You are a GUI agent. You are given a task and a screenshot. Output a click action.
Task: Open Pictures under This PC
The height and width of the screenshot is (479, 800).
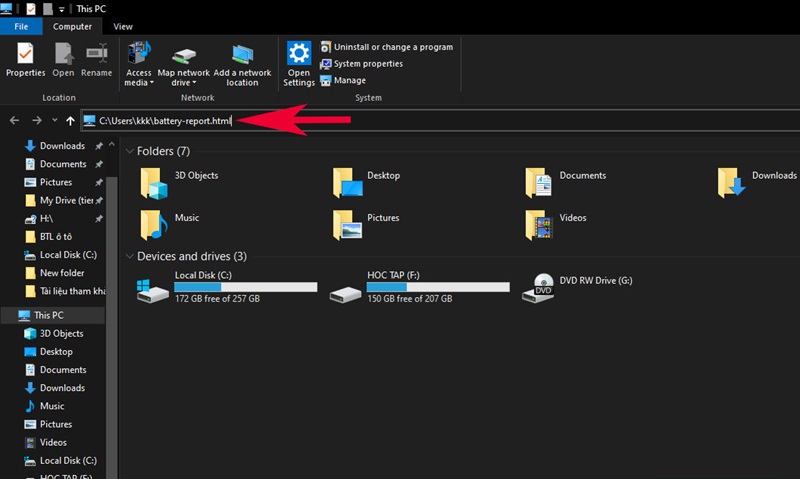(56, 424)
